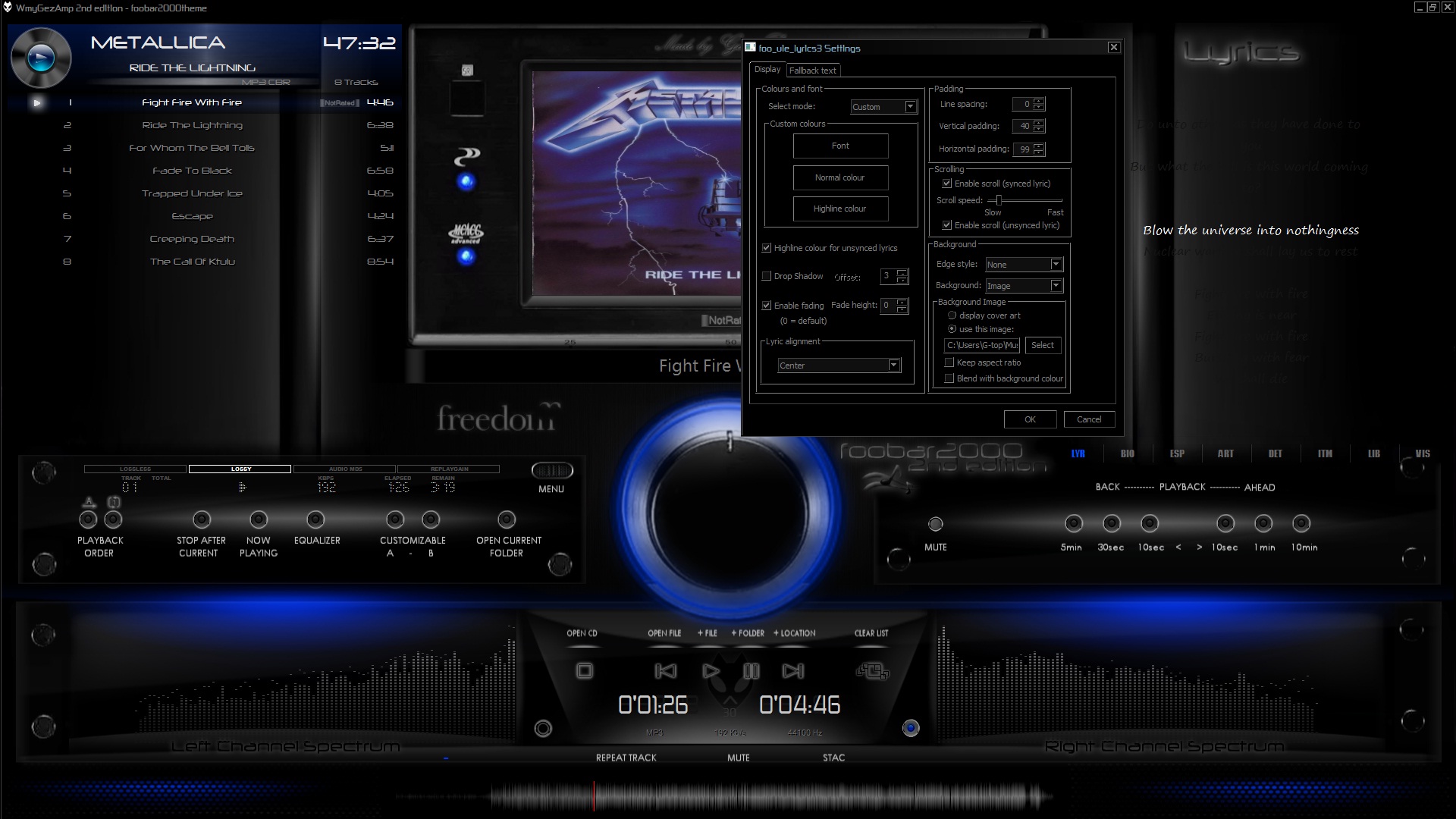Click the vinyl disc play button
The image size is (1456, 819).
point(41,58)
